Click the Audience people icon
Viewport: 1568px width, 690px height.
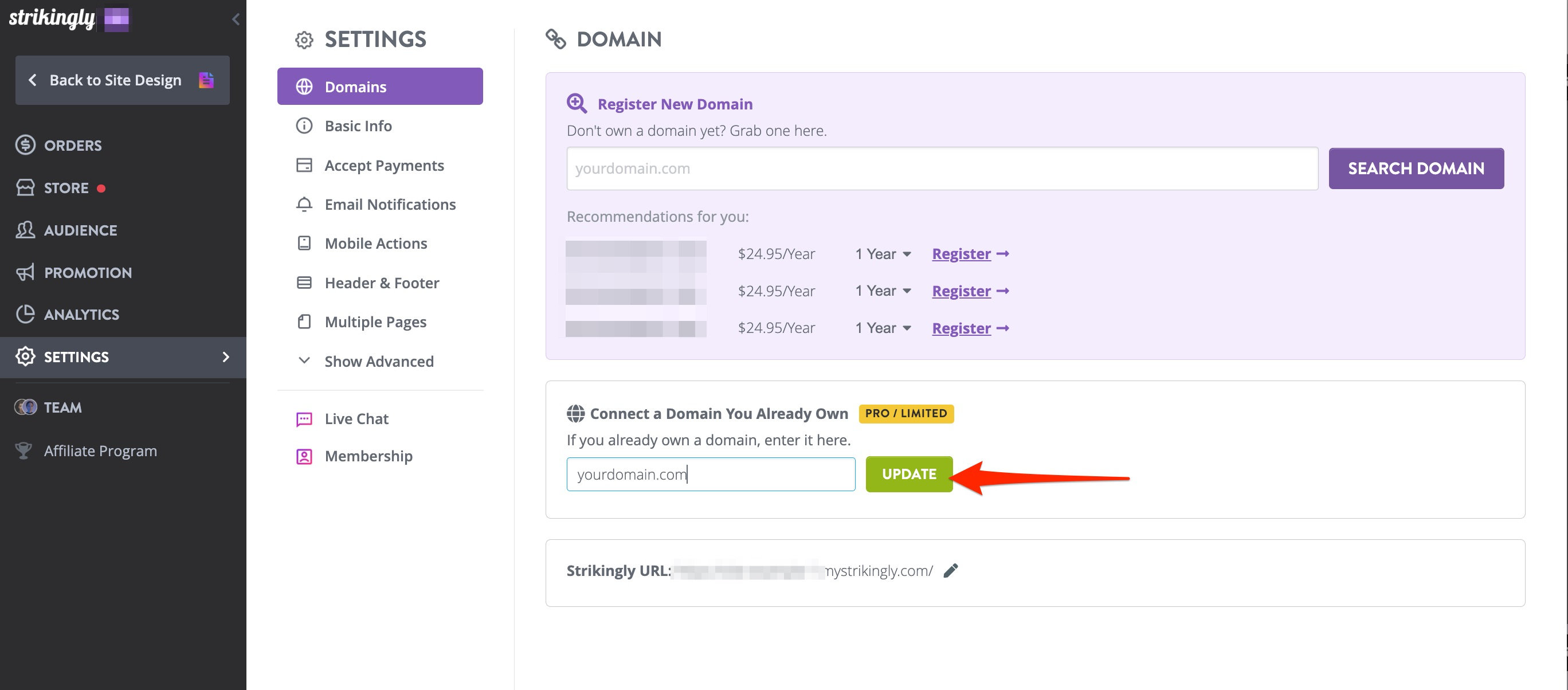26,229
